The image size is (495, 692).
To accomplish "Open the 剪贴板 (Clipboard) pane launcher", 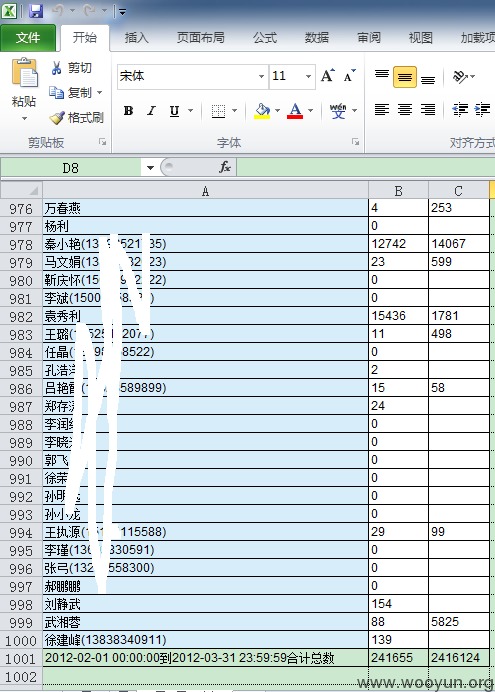I will pos(103,142).
